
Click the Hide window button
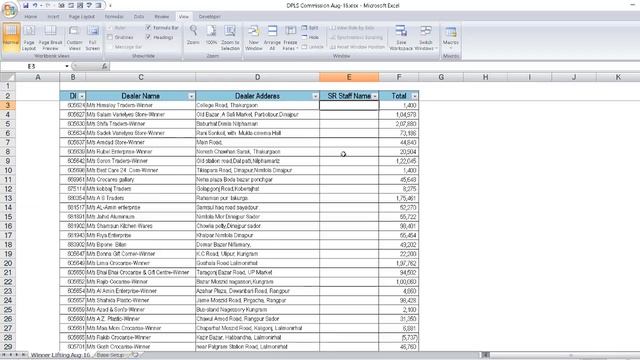click(310, 37)
